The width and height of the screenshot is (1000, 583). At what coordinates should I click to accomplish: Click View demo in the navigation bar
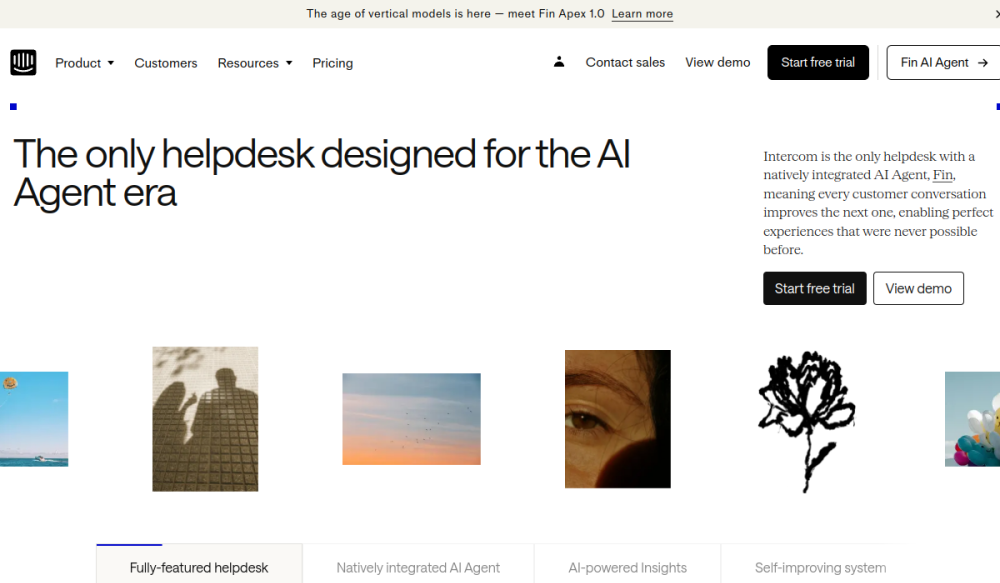click(717, 62)
